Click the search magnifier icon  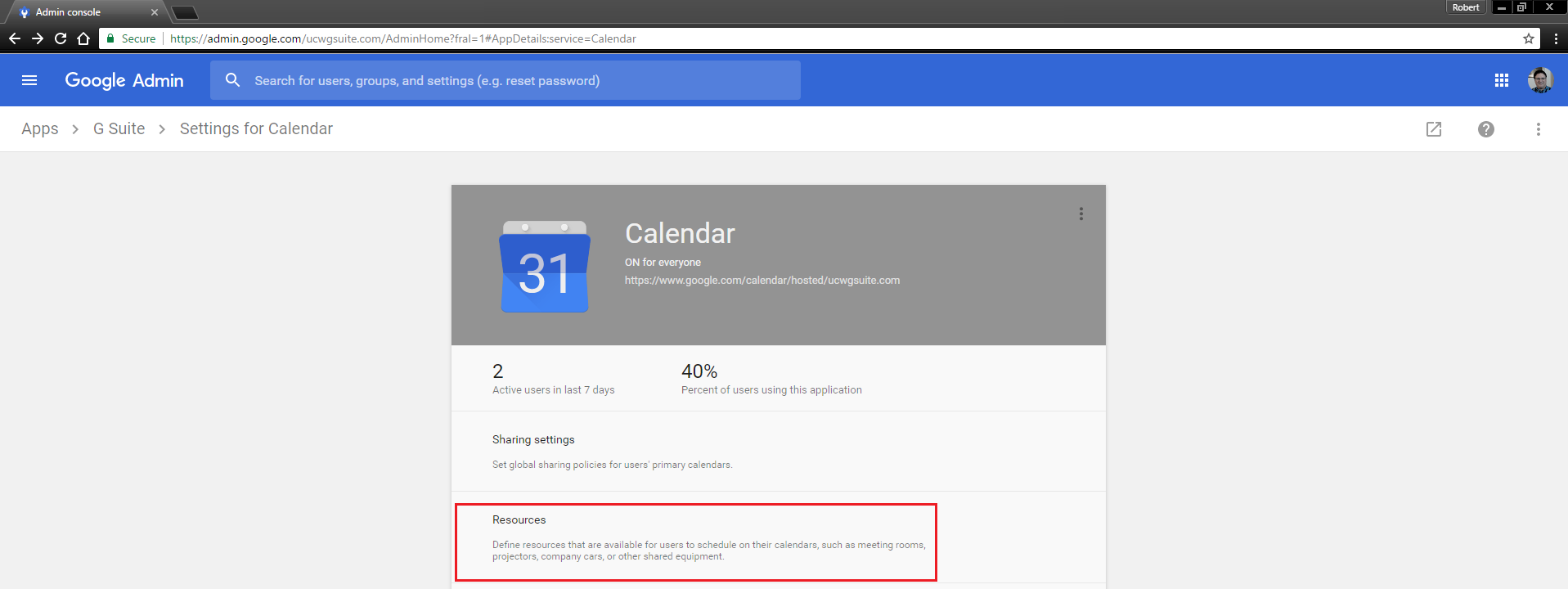tap(232, 80)
